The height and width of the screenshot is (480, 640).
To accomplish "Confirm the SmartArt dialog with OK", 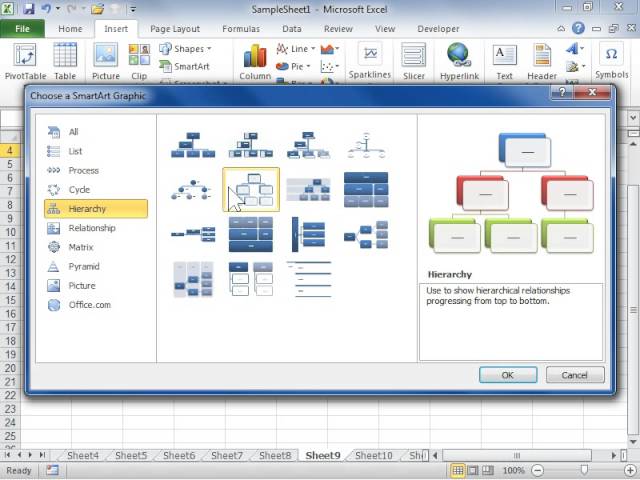I will click(x=508, y=375).
